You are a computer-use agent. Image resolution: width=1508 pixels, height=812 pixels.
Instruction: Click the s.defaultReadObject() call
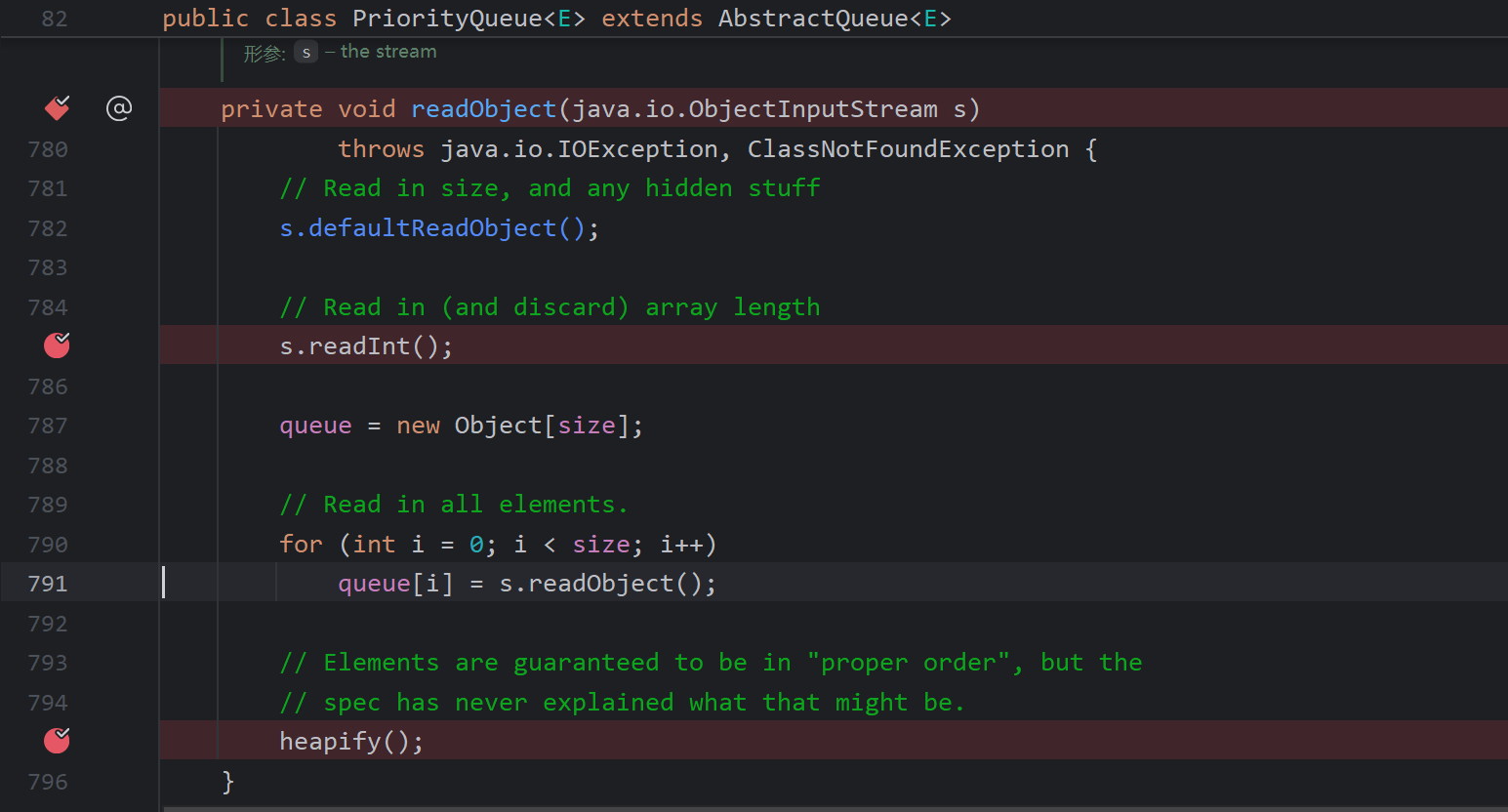point(439,228)
